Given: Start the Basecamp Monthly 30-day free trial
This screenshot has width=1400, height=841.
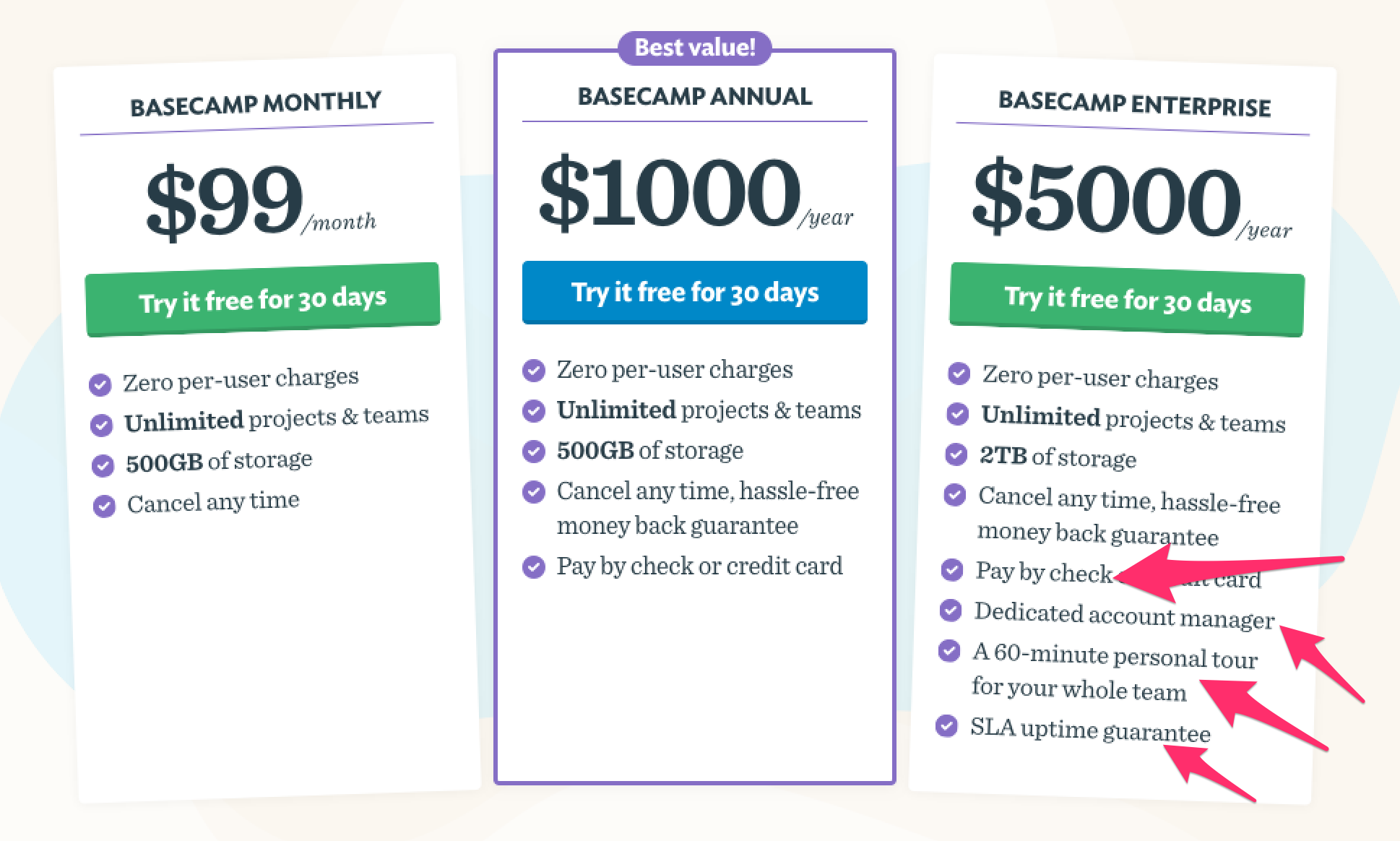Looking at the screenshot, I should 263,299.
